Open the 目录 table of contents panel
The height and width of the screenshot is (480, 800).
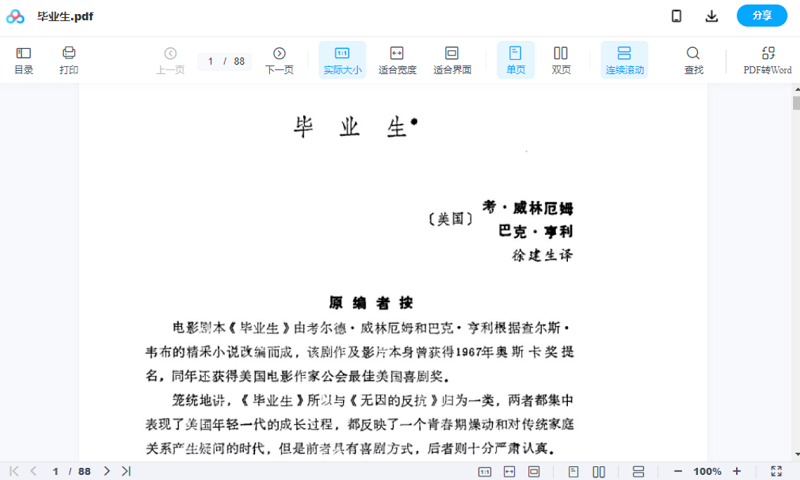click(23, 60)
